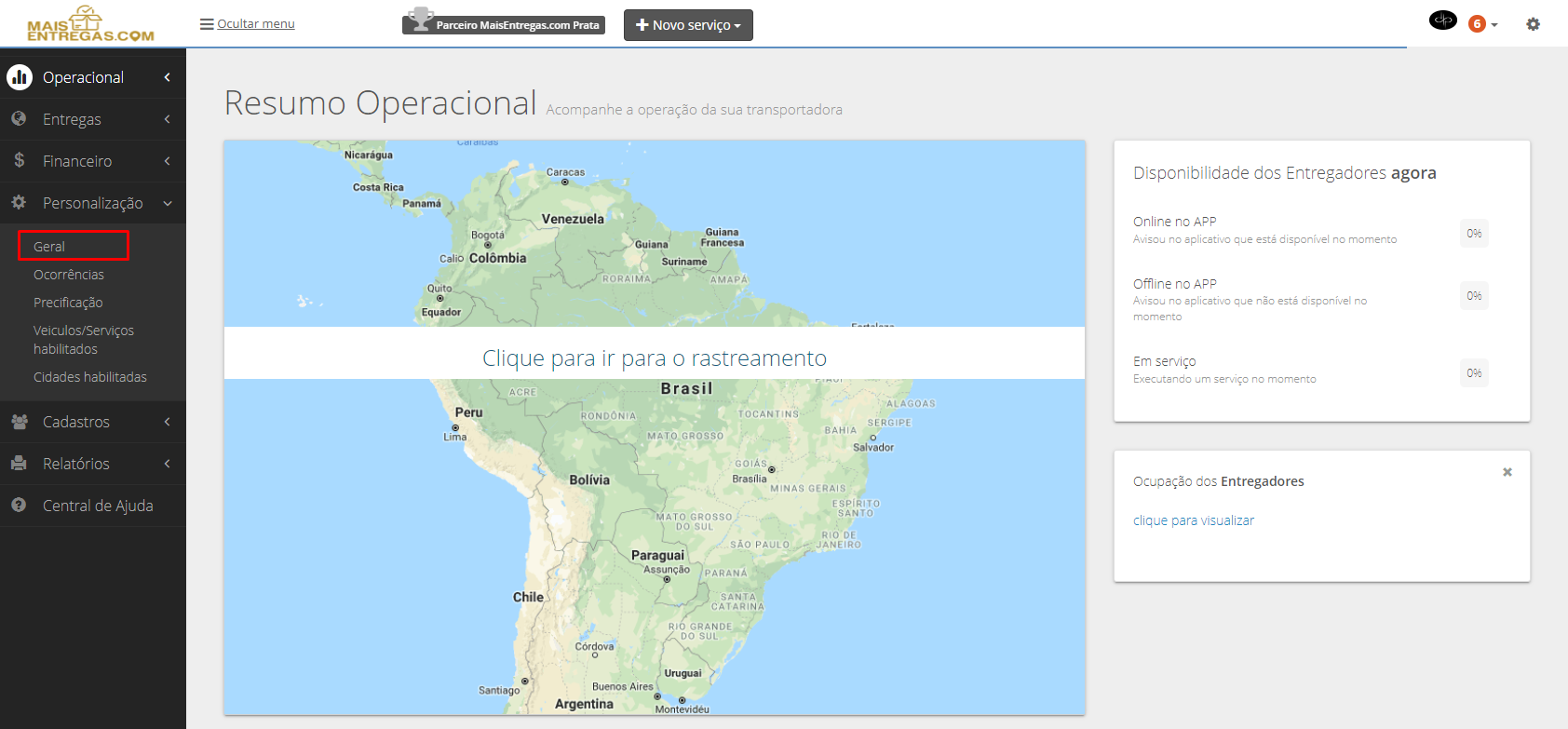Click the Financeiro dollar sign icon

pos(19,160)
